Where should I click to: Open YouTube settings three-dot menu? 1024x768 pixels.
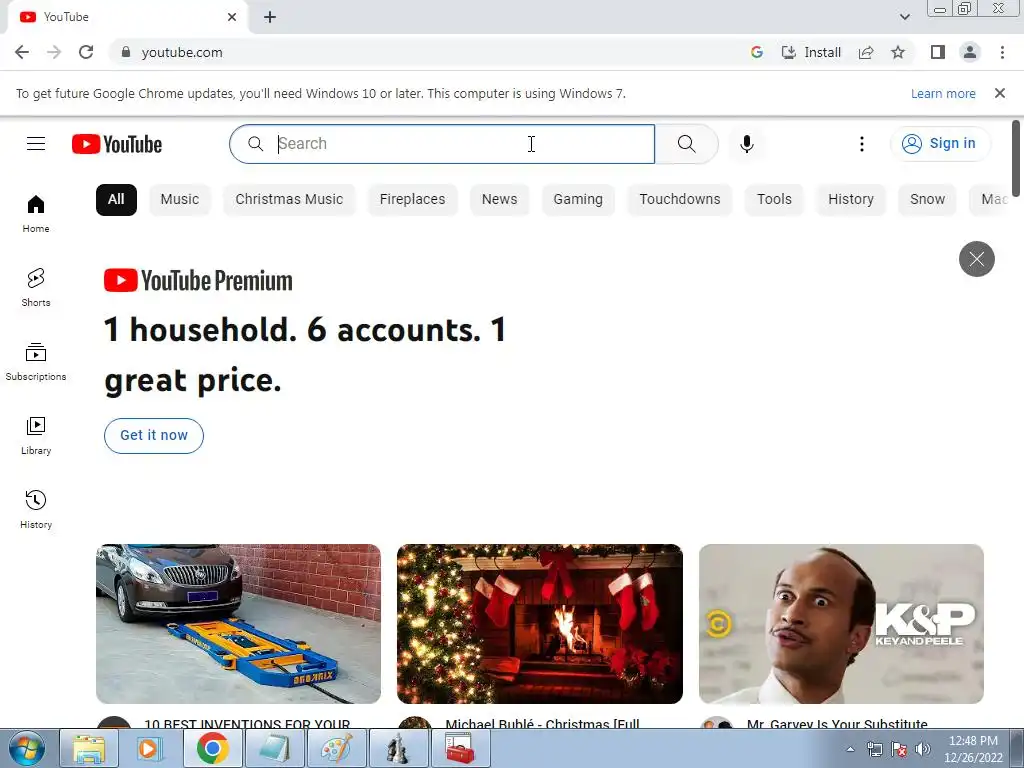pos(861,144)
